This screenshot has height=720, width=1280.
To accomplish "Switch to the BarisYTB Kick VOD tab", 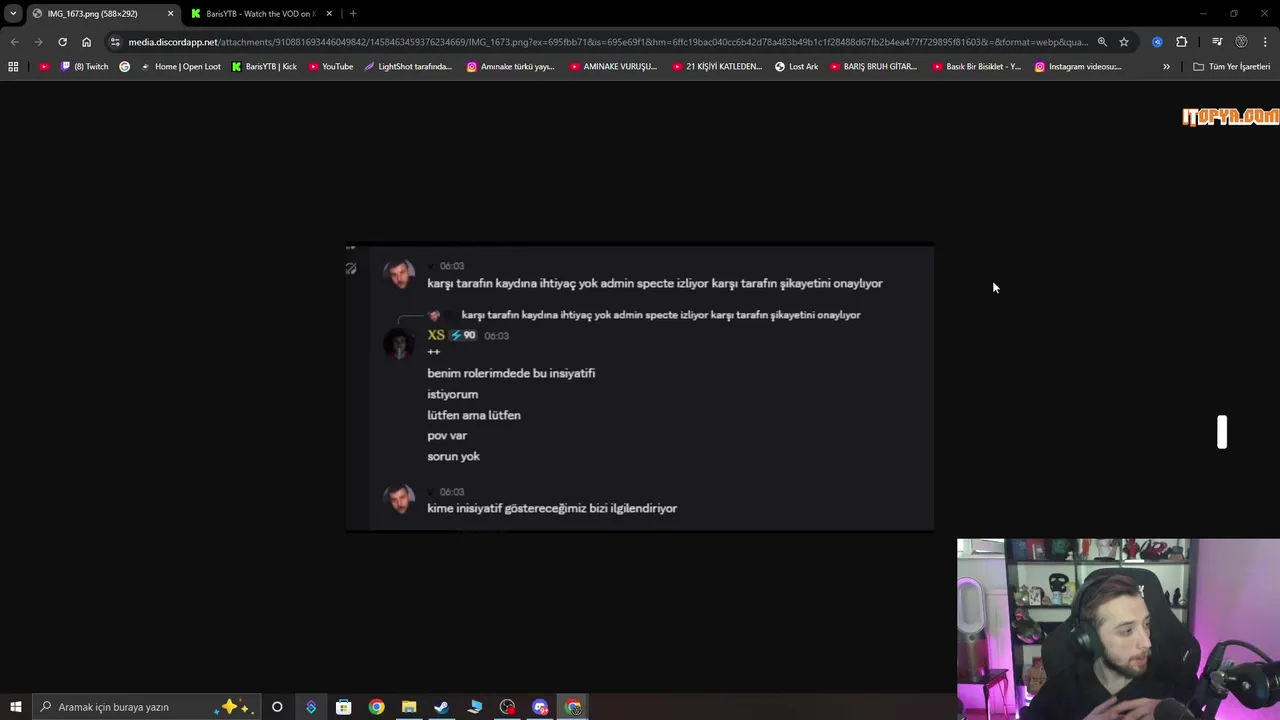I will (x=260, y=13).
